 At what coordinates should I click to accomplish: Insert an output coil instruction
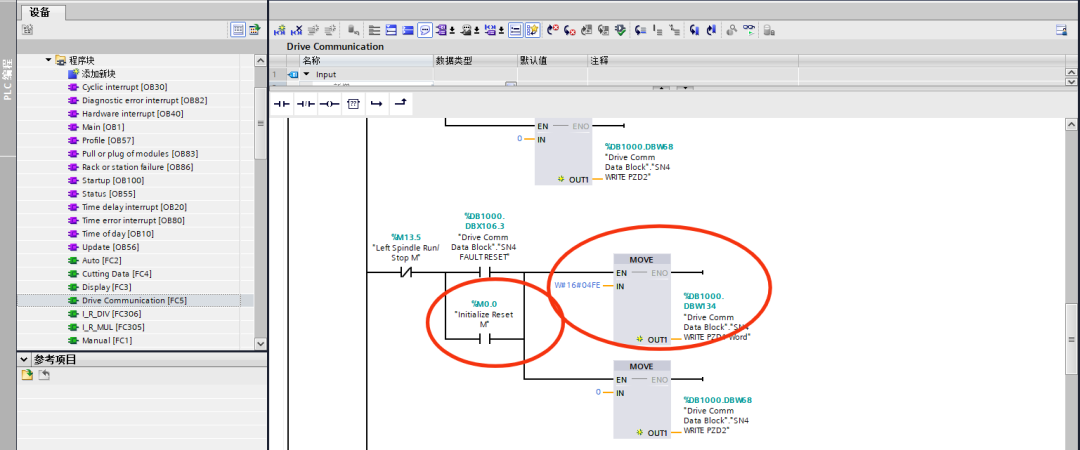tap(329, 103)
